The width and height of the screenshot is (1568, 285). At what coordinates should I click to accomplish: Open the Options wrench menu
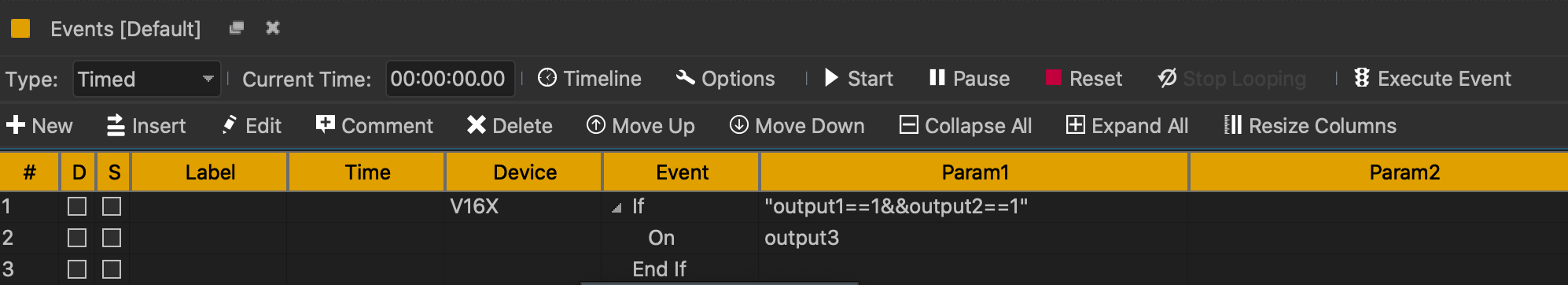click(x=725, y=79)
